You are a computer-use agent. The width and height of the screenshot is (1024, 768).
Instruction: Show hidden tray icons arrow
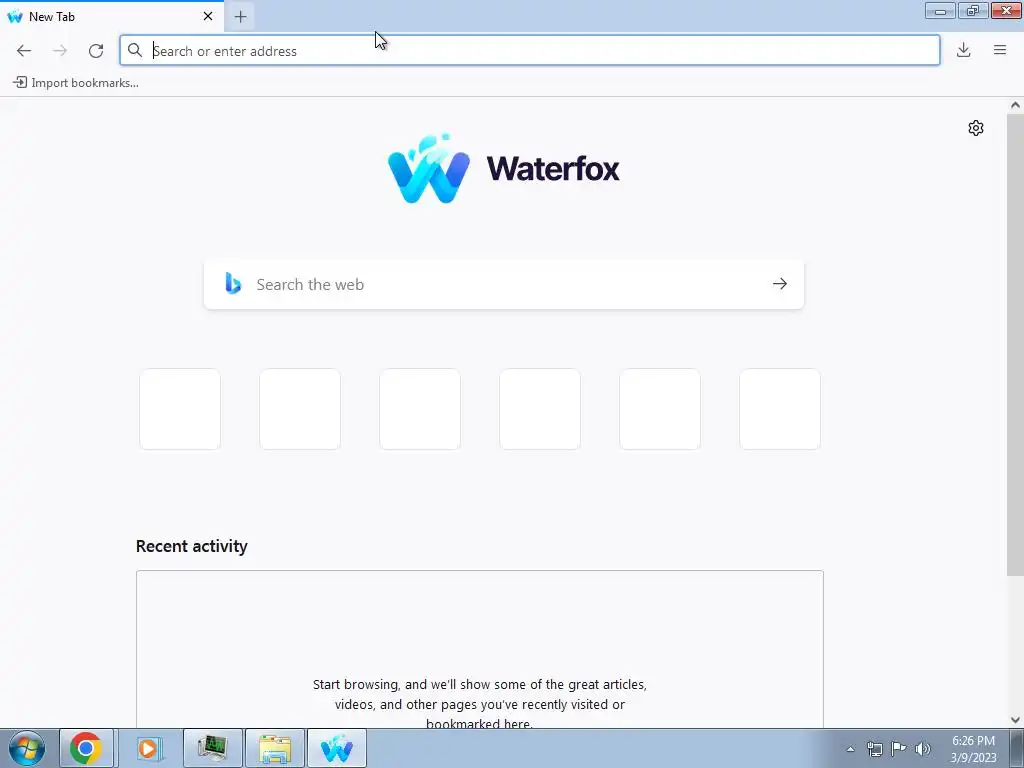coord(850,749)
